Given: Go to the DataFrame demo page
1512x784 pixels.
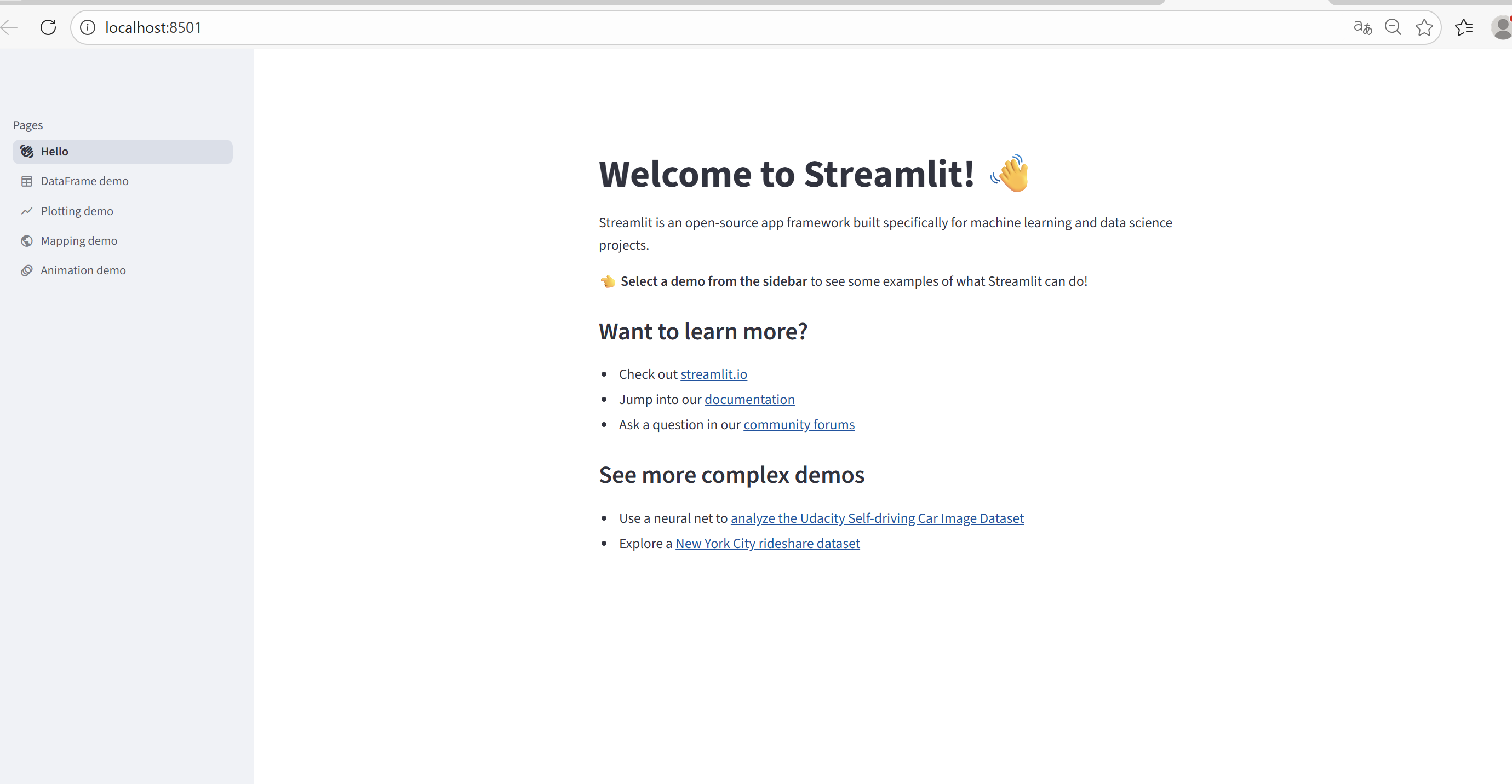Looking at the screenshot, I should (84, 181).
